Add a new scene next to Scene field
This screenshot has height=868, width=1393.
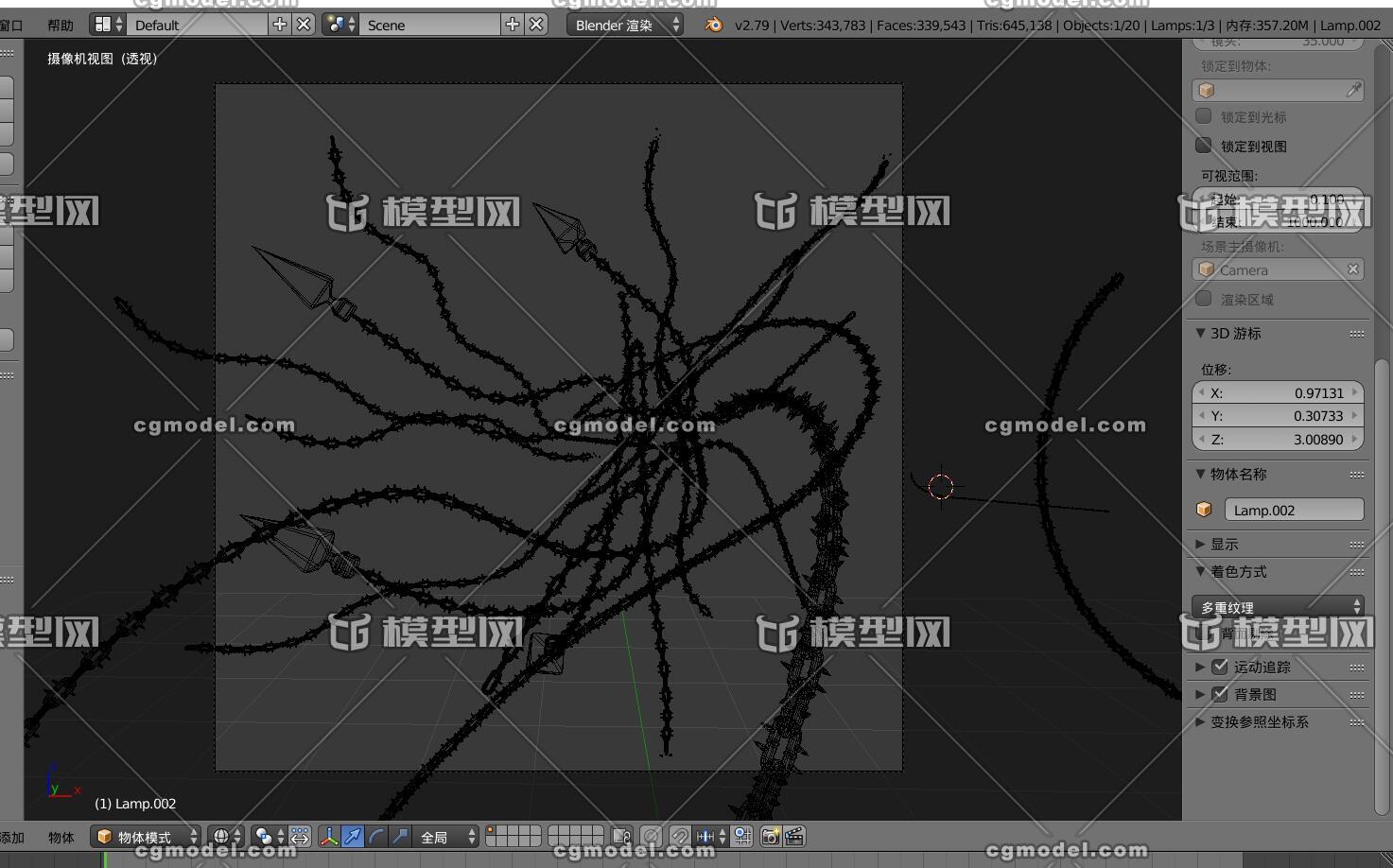point(513,25)
